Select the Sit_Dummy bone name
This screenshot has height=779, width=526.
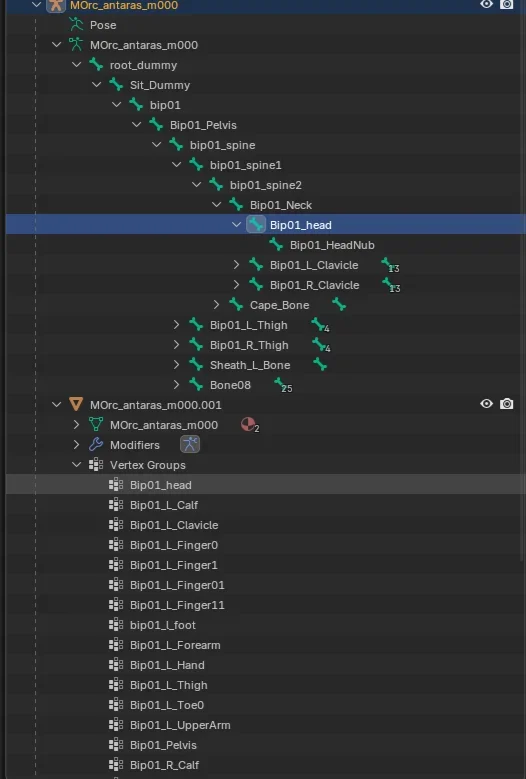[160, 85]
